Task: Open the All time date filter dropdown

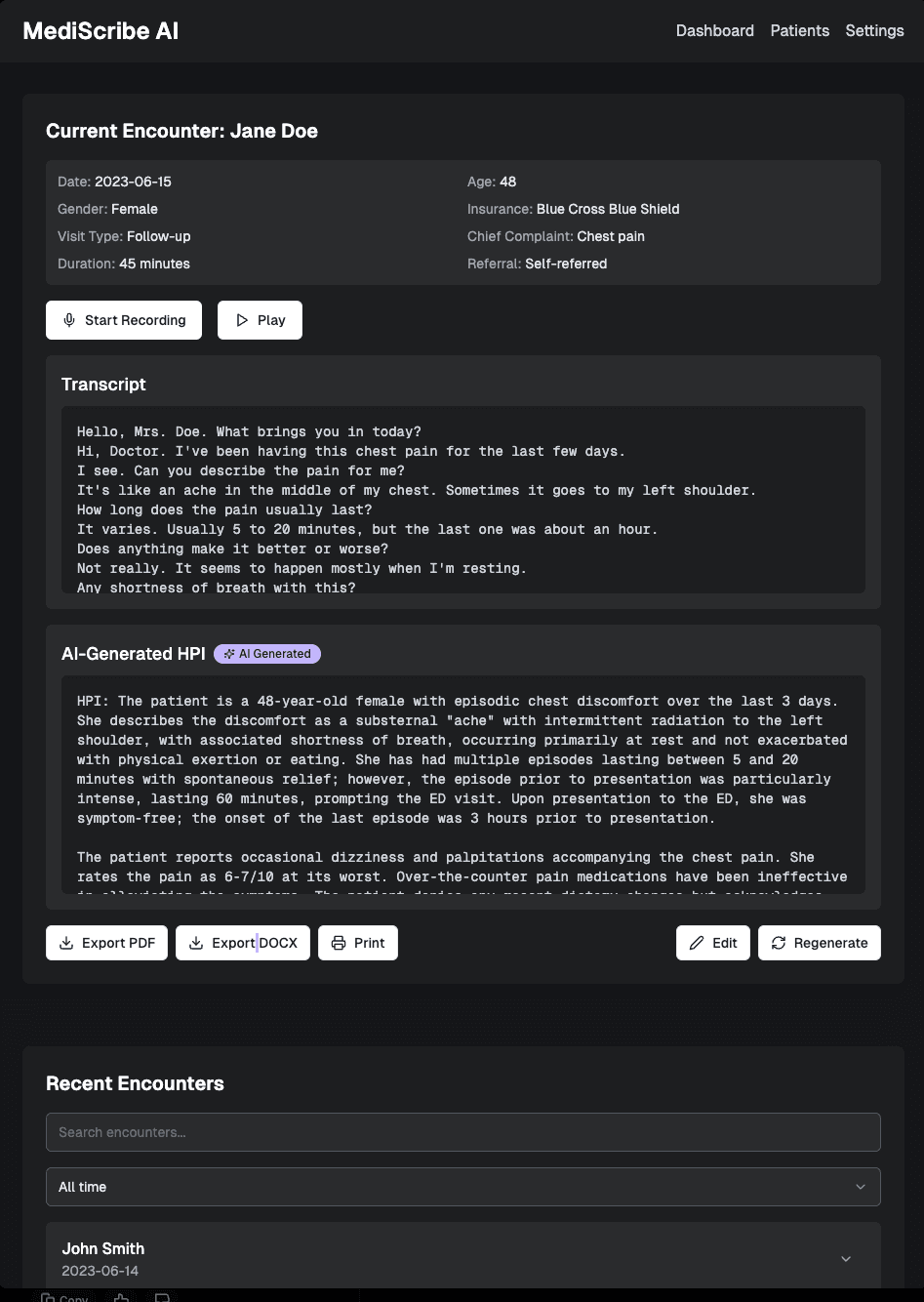Action: (x=462, y=1187)
